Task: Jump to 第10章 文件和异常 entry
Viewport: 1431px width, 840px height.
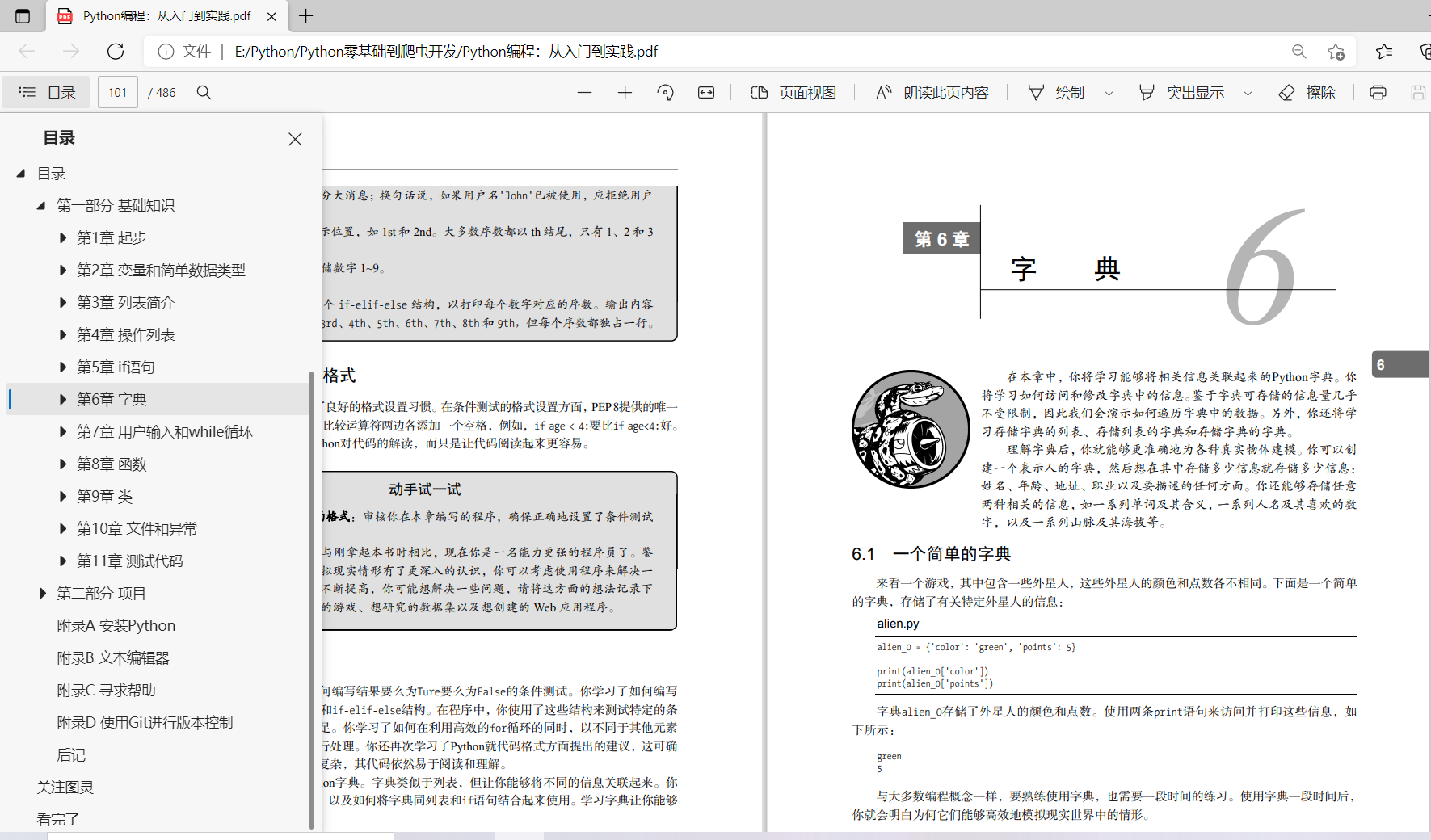Action: coord(137,528)
